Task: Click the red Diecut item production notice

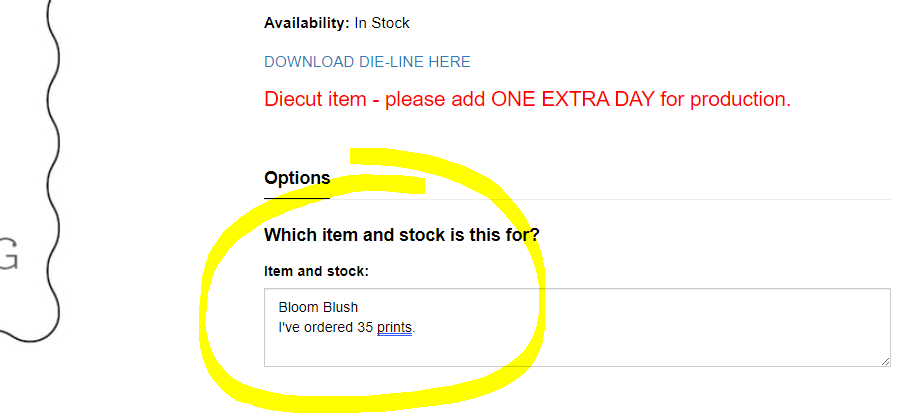Action: [x=527, y=100]
